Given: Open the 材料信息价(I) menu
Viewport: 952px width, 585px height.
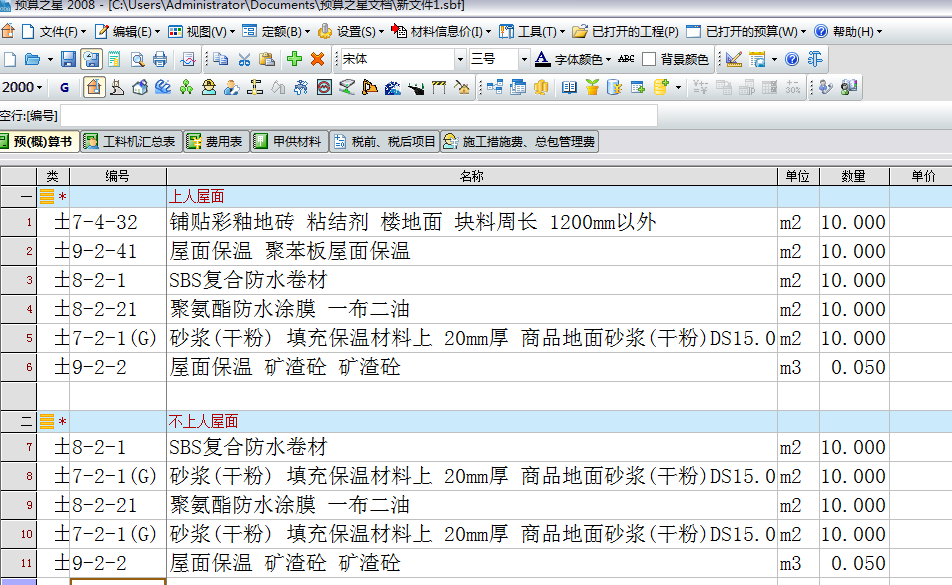Looking at the screenshot, I should [x=441, y=32].
